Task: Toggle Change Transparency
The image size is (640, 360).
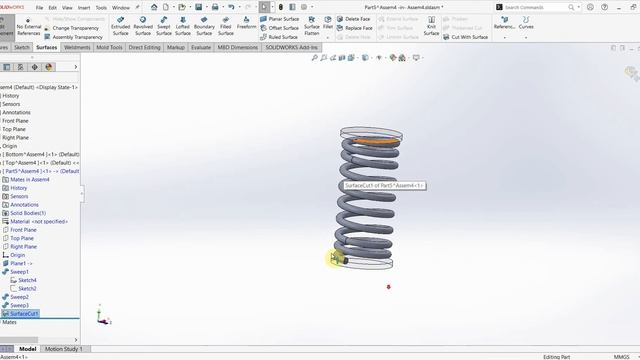Action: point(72,28)
